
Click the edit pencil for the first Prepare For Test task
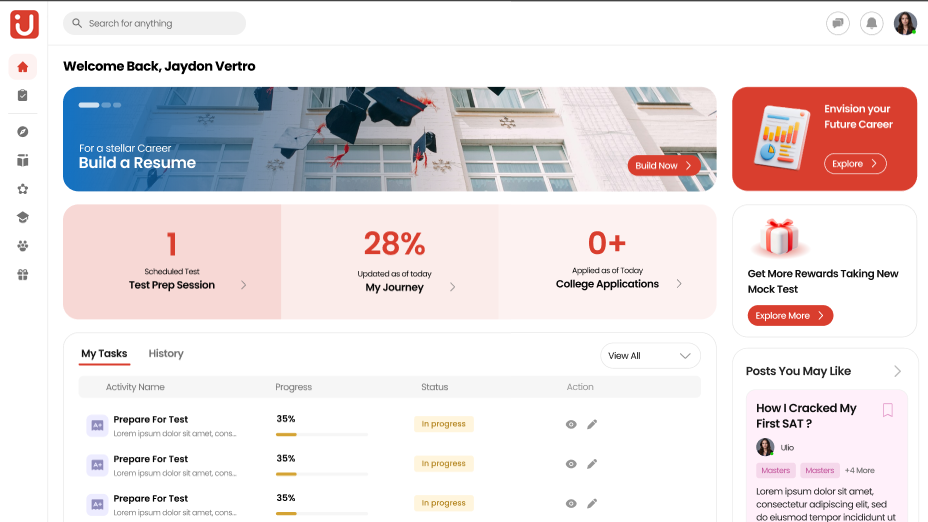click(592, 424)
